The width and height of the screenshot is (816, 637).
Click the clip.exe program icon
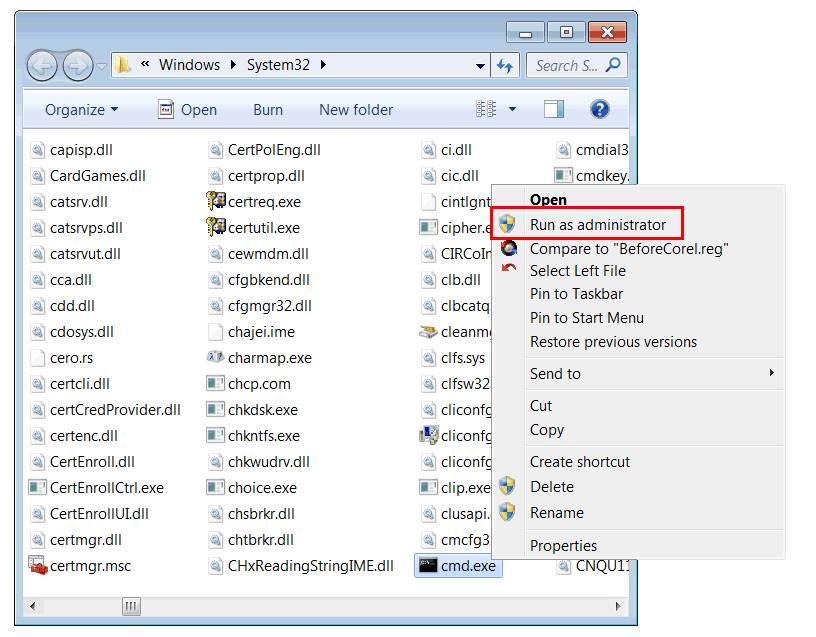point(428,488)
